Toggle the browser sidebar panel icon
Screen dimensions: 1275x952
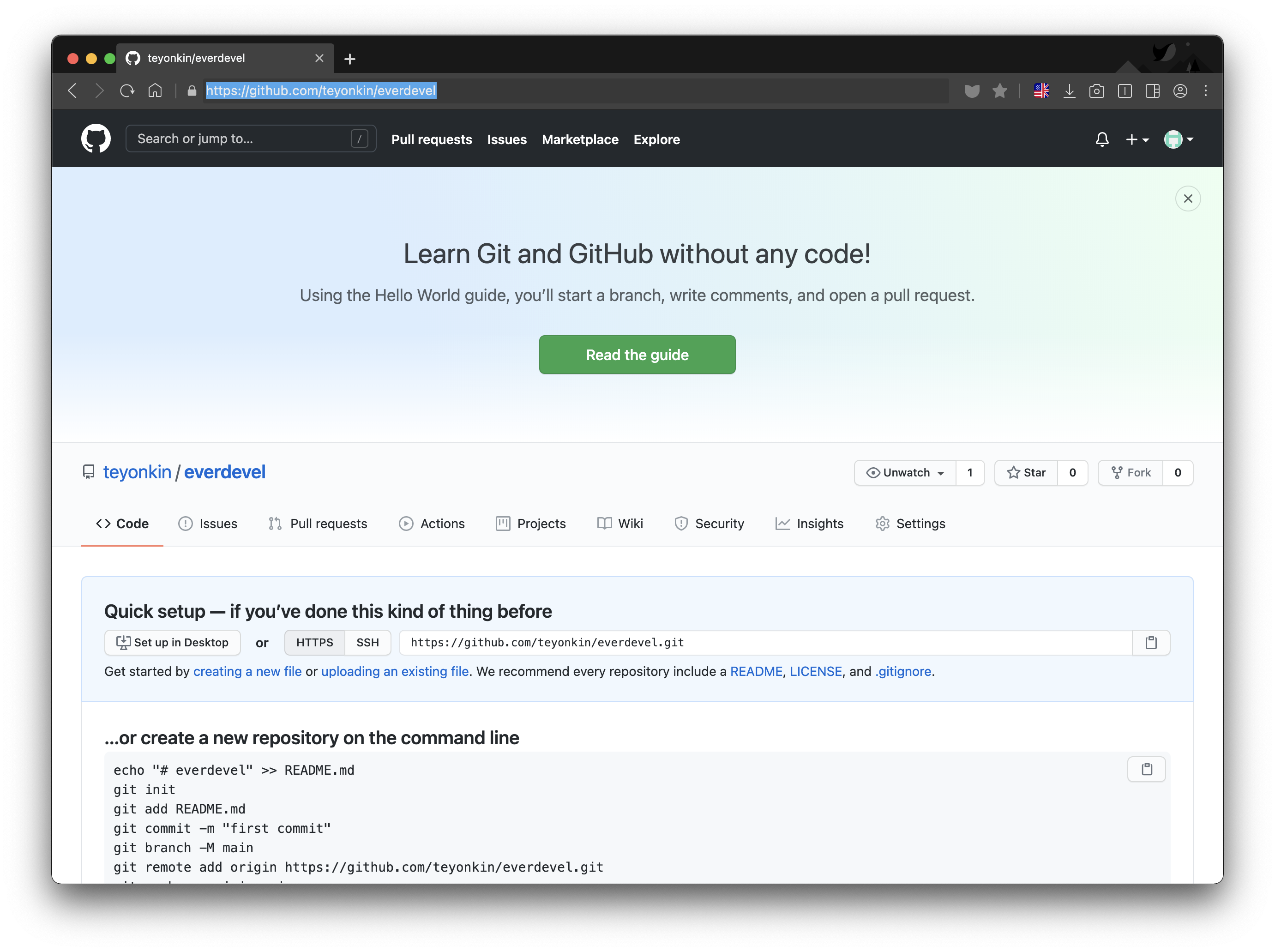coord(1125,90)
